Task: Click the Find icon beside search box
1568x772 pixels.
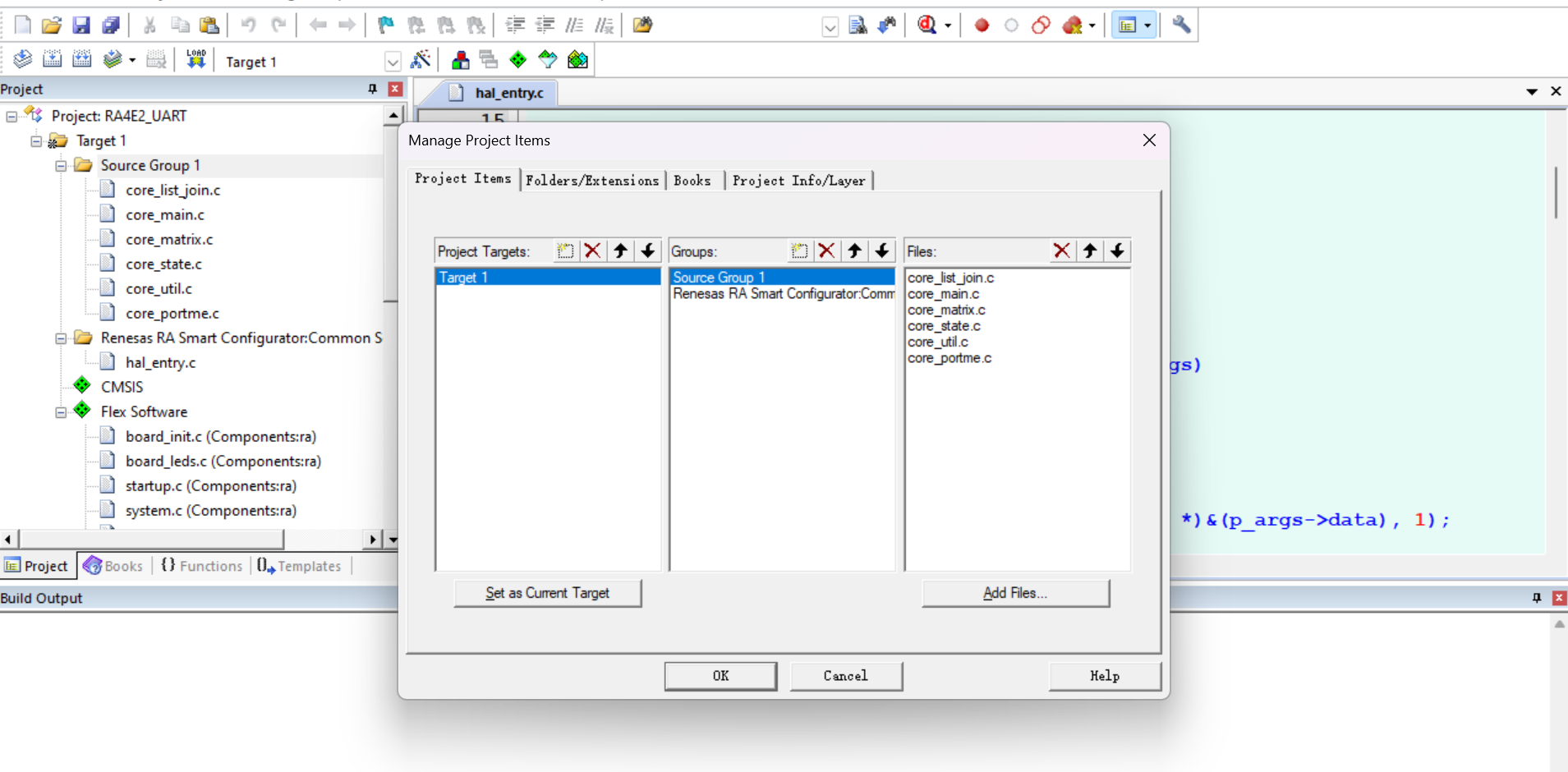Action: [x=858, y=25]
